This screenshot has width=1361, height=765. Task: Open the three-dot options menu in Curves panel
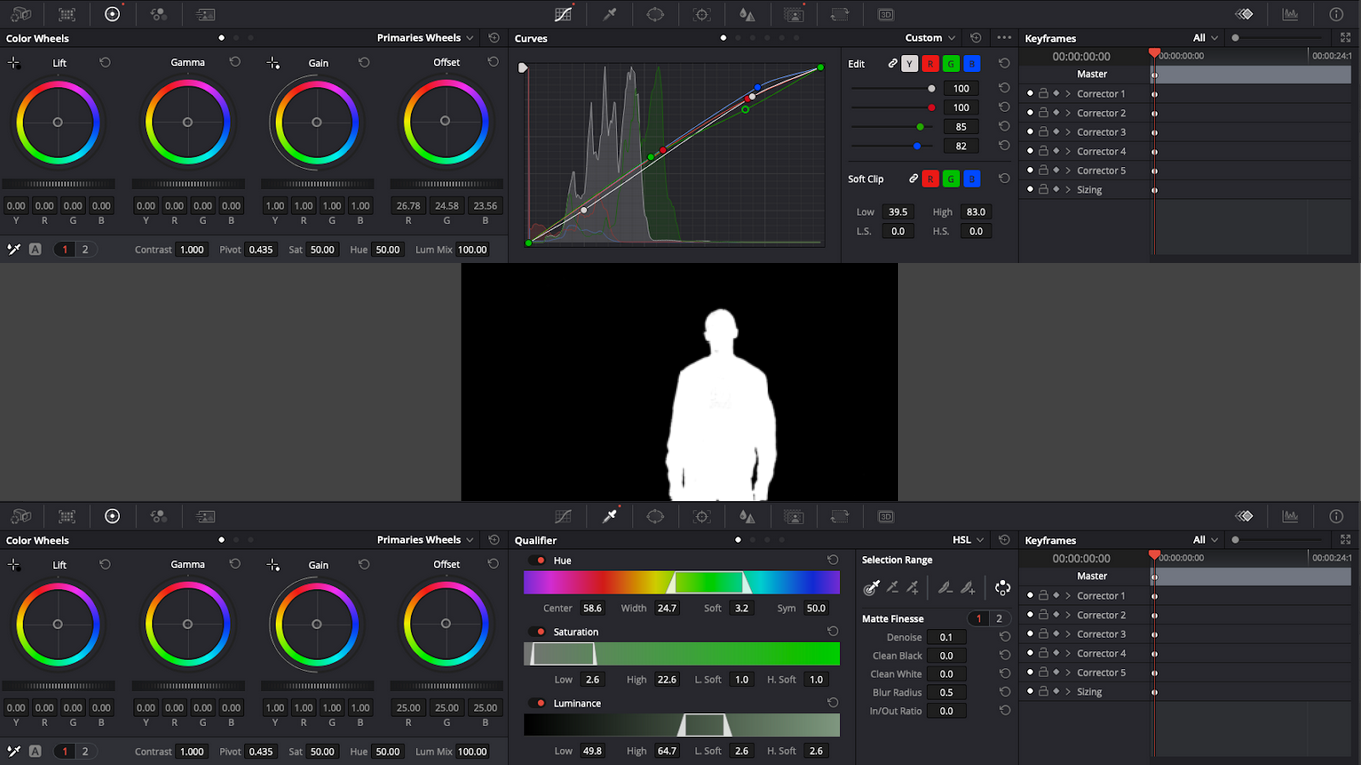pyautogui.click(x=1004, y=38)
